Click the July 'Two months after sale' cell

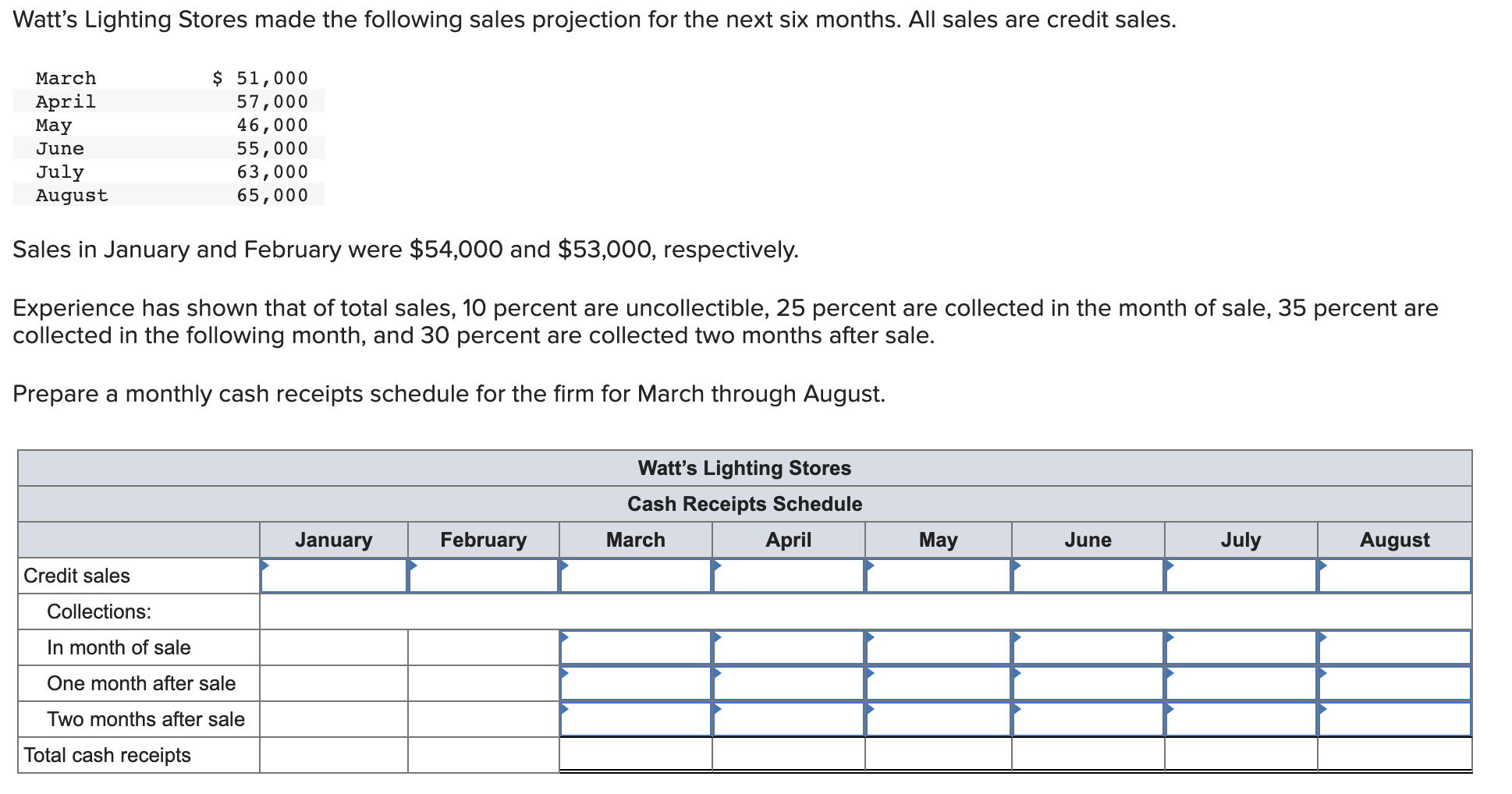[1238, 718]
